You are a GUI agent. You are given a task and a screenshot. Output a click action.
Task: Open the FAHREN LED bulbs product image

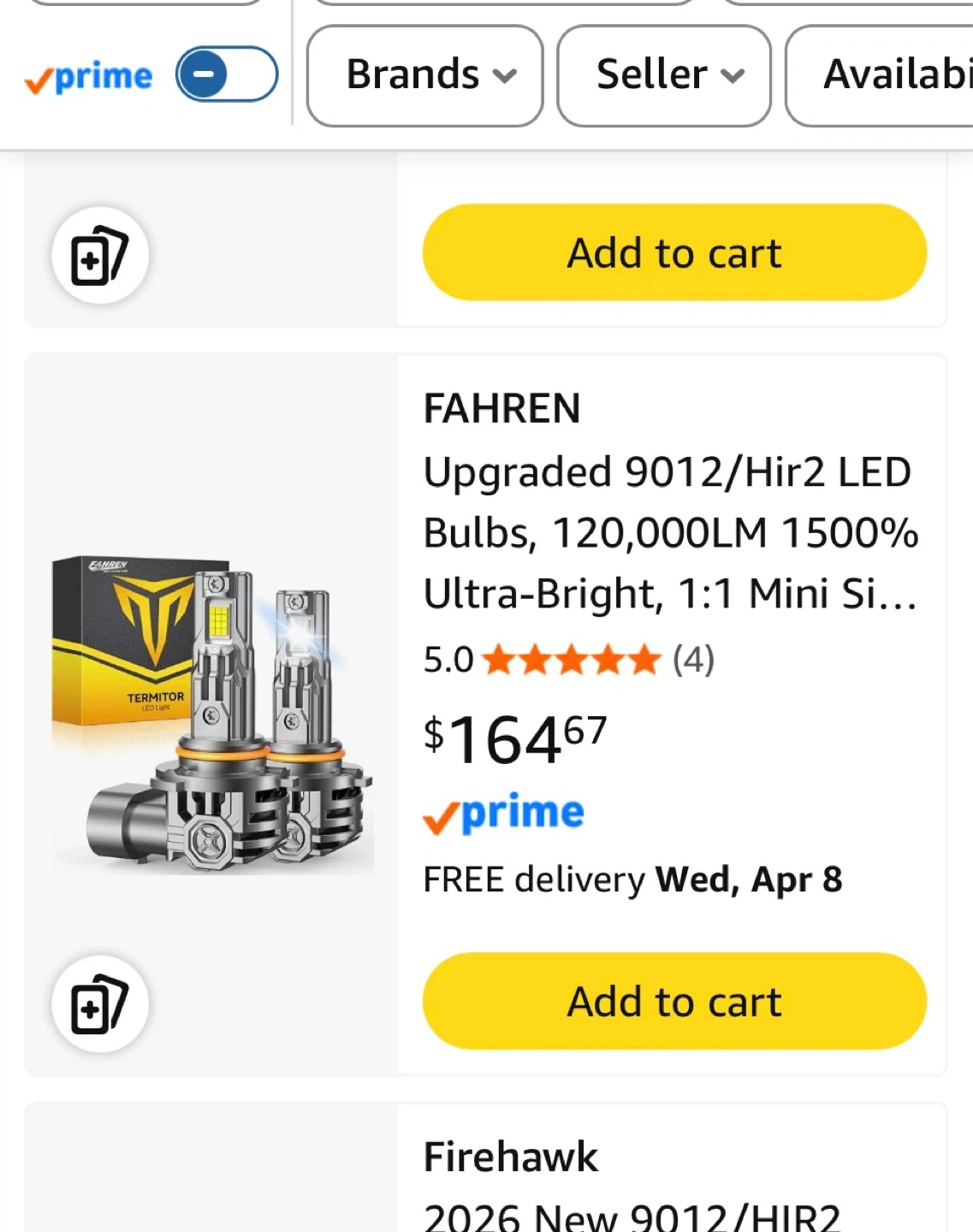(x=212, y=714)
